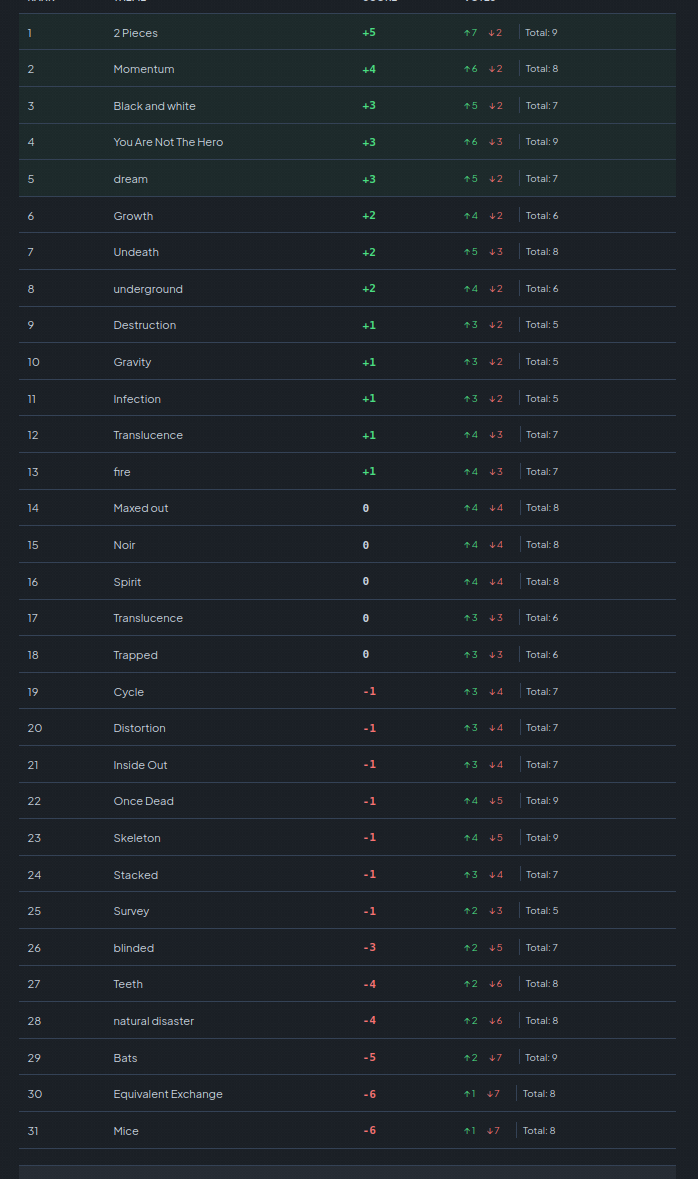Open the You Are Not The Hero theme
The image size is (698, 1179).
(168, 142)
